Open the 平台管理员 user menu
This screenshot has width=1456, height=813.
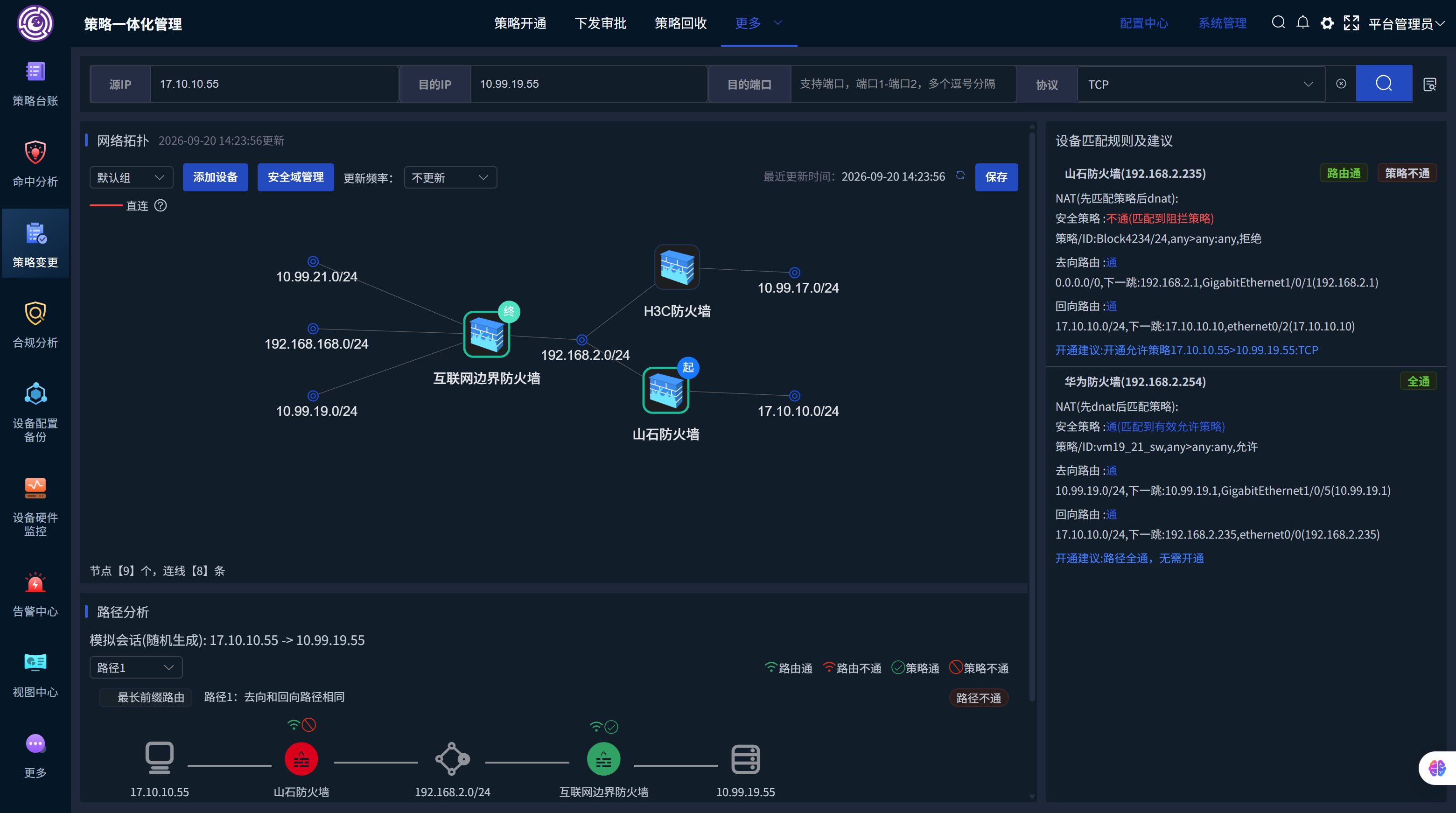tap(1406, 24)
